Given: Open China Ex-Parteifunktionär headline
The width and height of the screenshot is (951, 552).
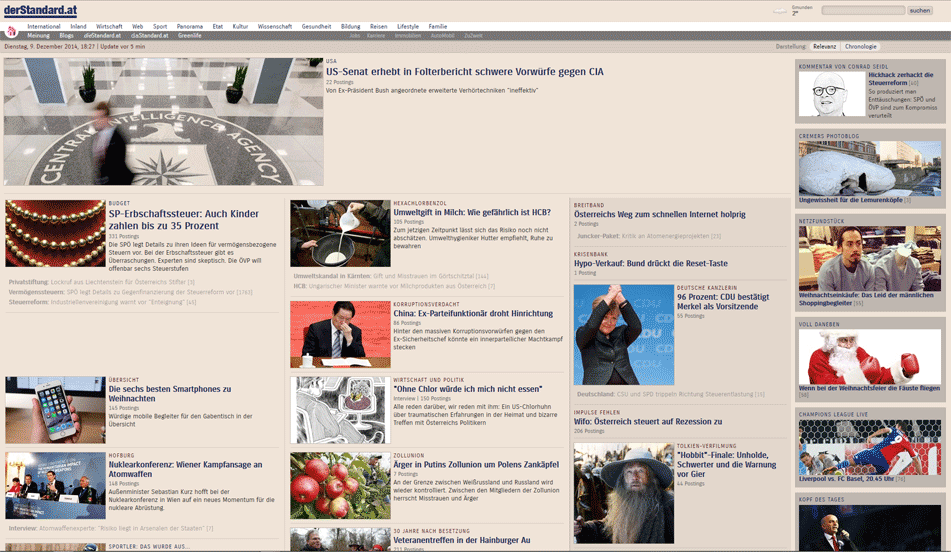Looking at the screenshot, I should [473, 314].
